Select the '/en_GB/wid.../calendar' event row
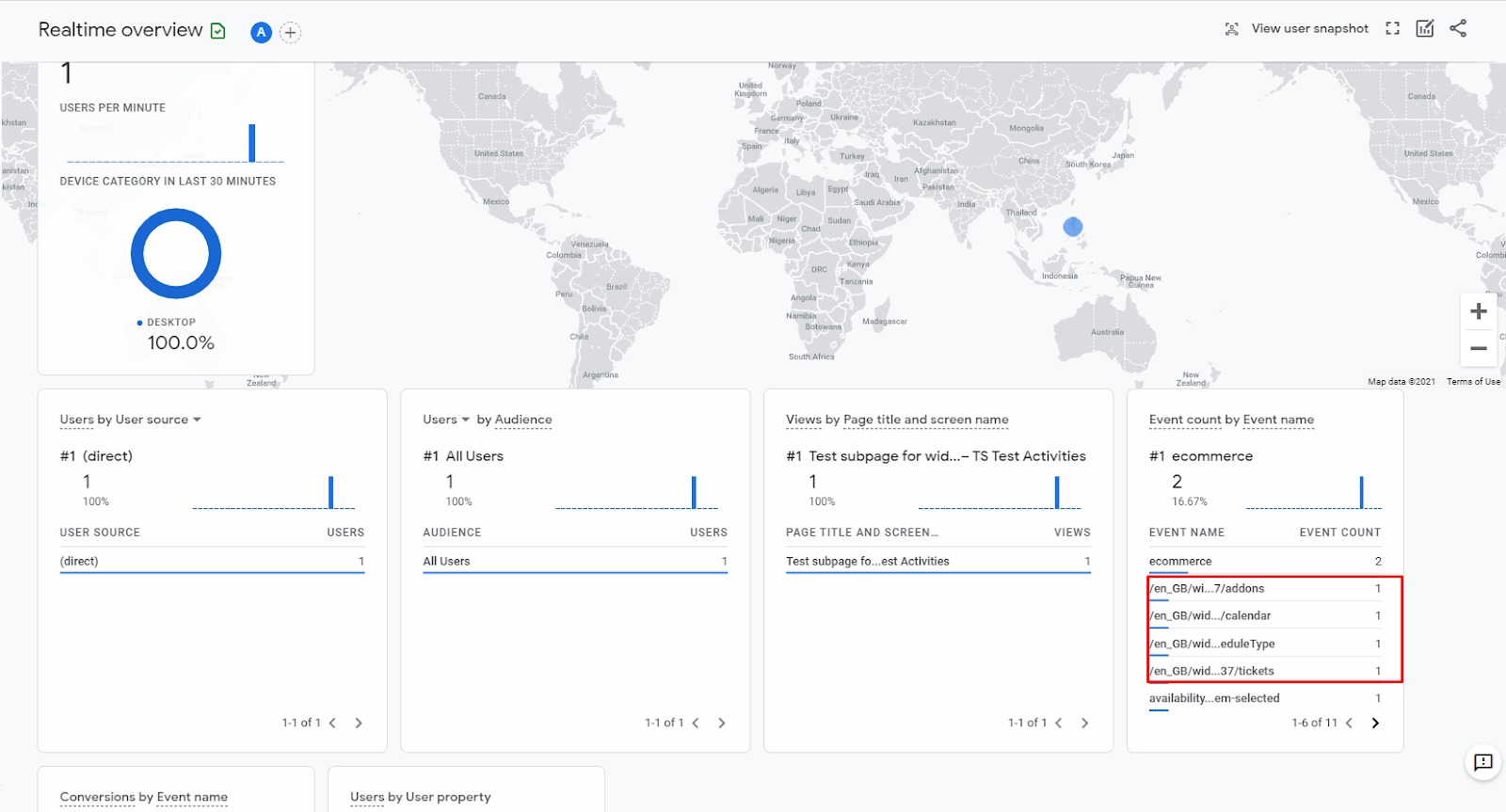This screenshot has width=1506, height=812. tap(1265, 616)
